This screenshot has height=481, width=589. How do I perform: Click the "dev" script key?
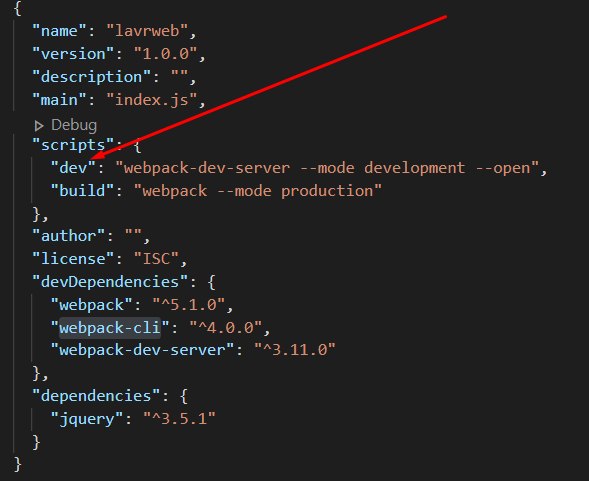coord(73,168)
